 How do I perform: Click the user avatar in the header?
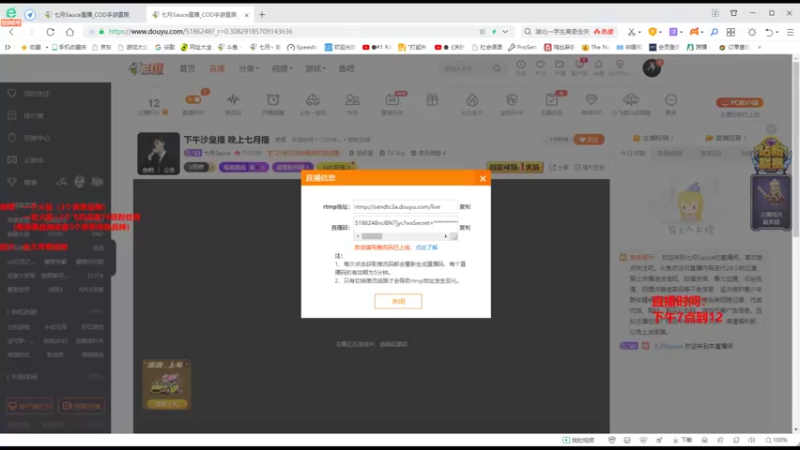(x=652, y=68)
